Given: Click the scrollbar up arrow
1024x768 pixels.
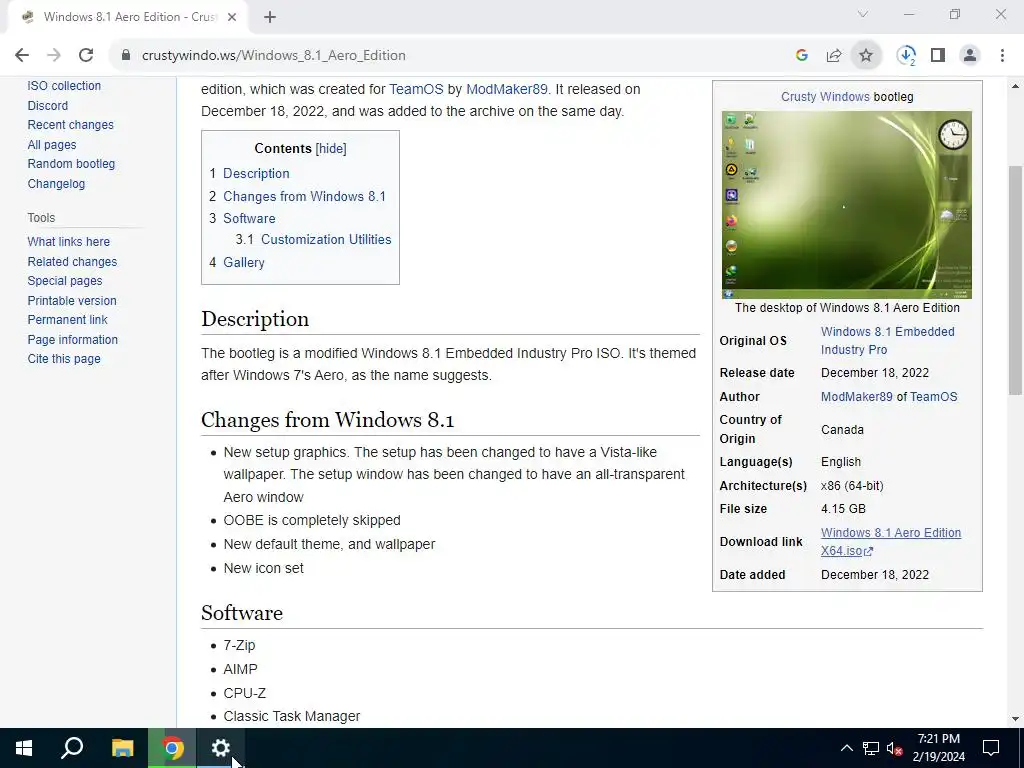Looking at the screenshot, I should tap(1015, 86).
